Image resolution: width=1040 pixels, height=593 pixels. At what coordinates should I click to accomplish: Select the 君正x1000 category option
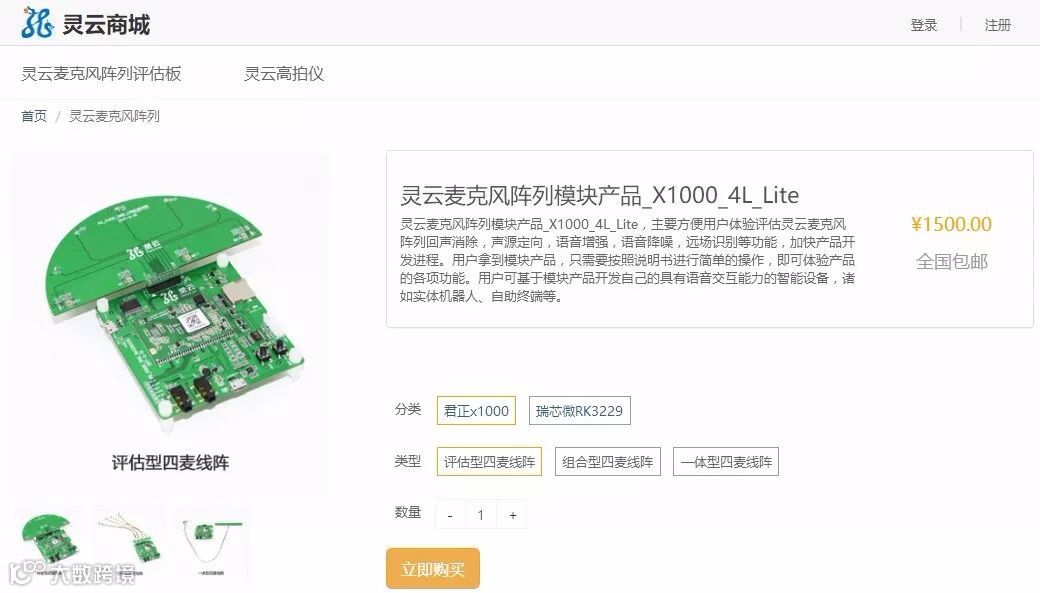(476, 411)
